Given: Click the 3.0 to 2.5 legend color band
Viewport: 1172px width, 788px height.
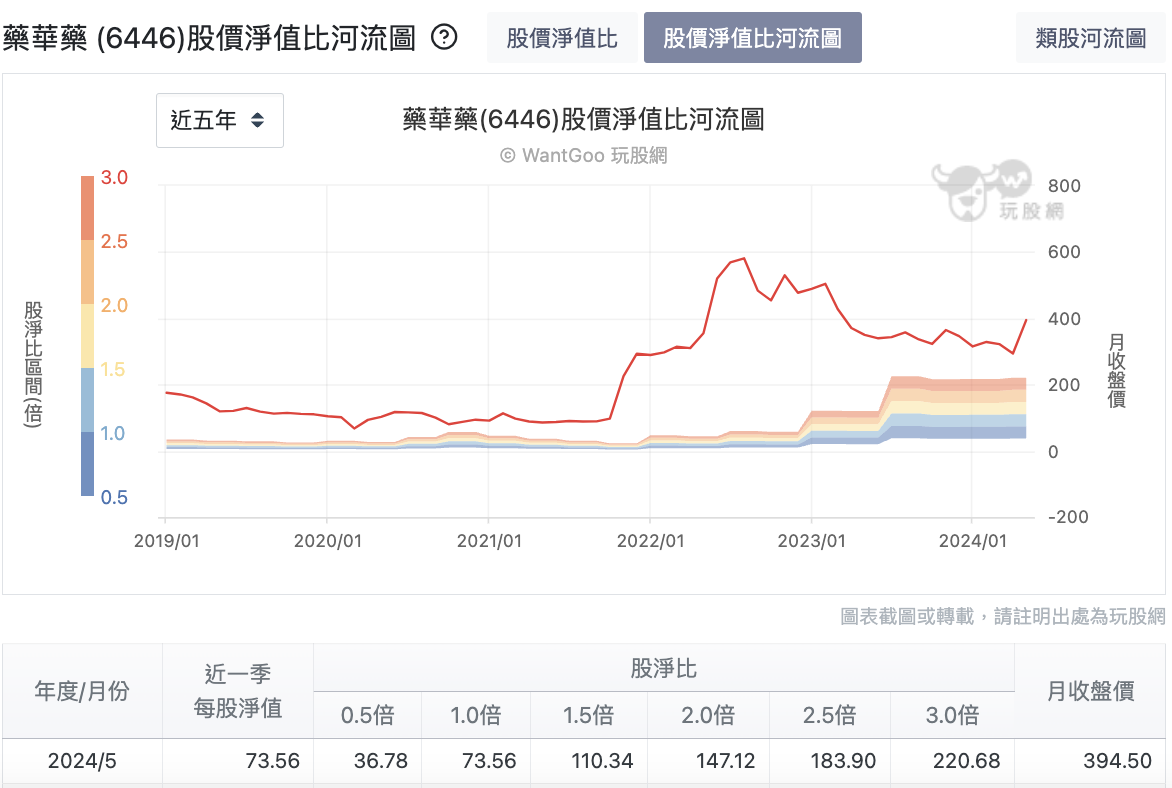Looking at the screenshot, I should tap(87, 208).
